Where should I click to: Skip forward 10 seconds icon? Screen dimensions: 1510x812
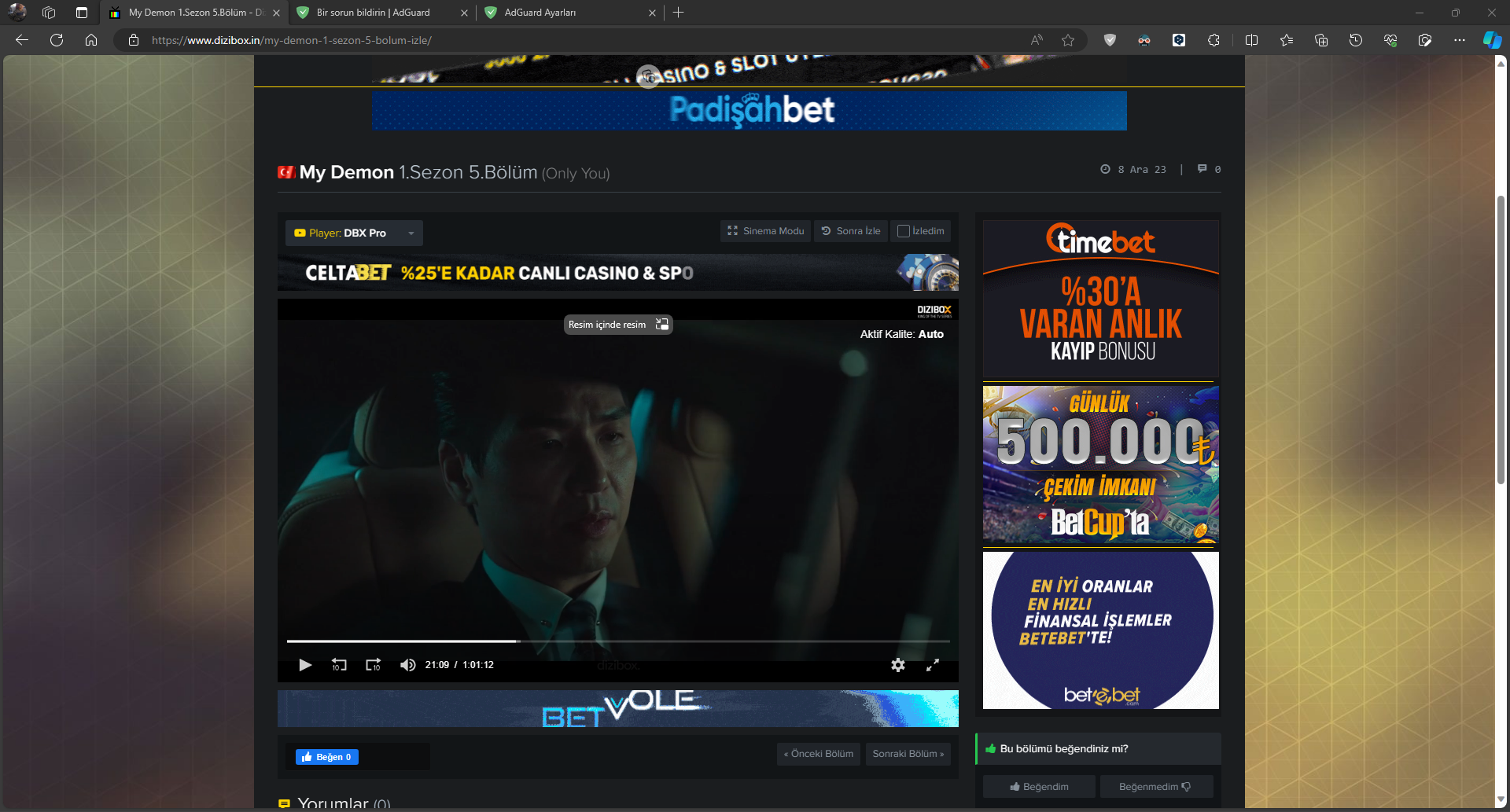pyautogui.click(x=373, y=665)
